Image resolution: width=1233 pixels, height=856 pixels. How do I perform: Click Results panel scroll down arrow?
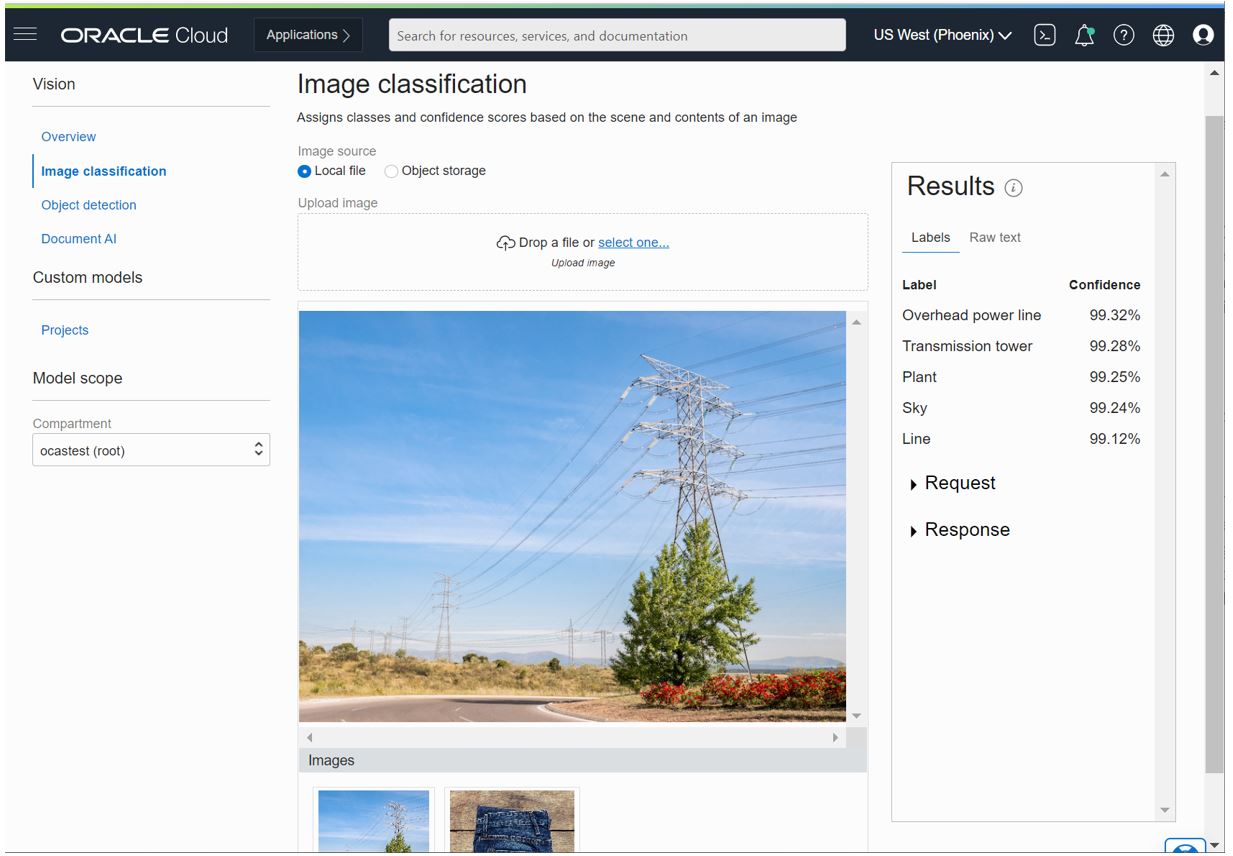point(1164,810)
